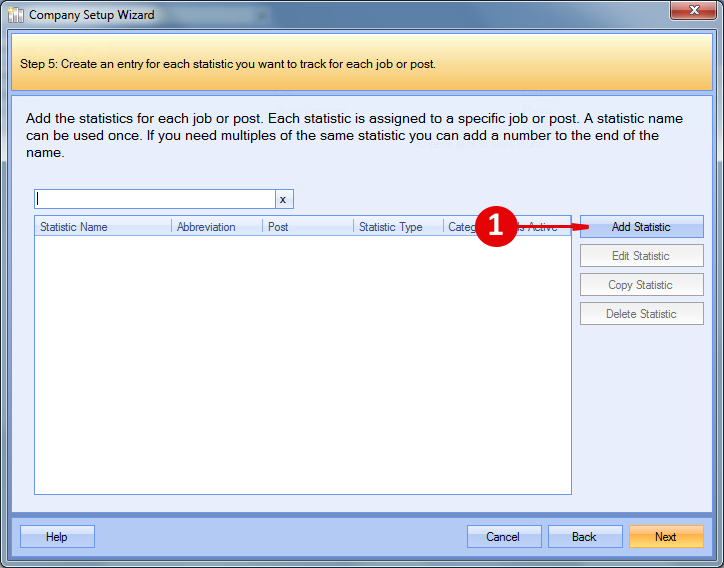Image resolution: width=724 pixels, height=568 pixels.
Task: Clear the search box with the x button
Action: [283, 199]
